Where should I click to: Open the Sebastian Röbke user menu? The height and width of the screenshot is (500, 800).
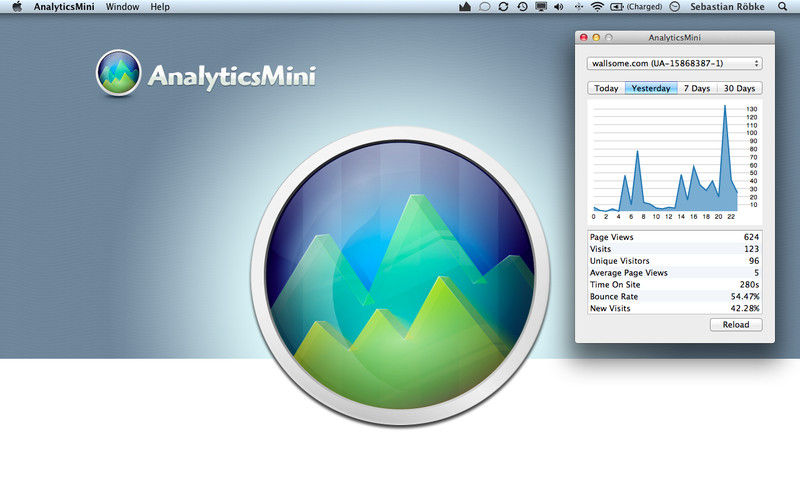click(x=727, y=7)
